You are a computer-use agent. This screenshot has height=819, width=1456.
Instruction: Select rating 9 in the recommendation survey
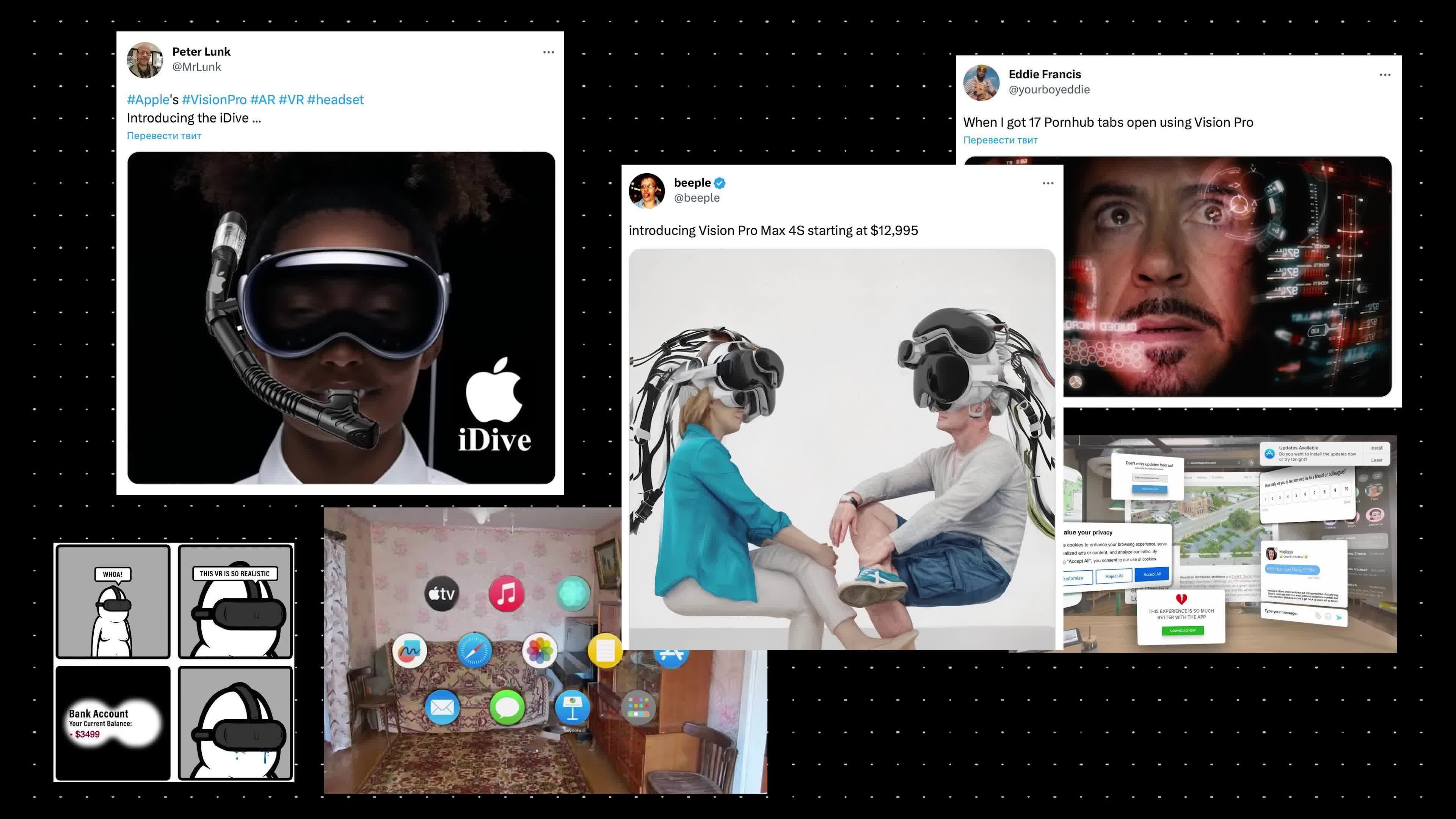[x=1335, y=491]
